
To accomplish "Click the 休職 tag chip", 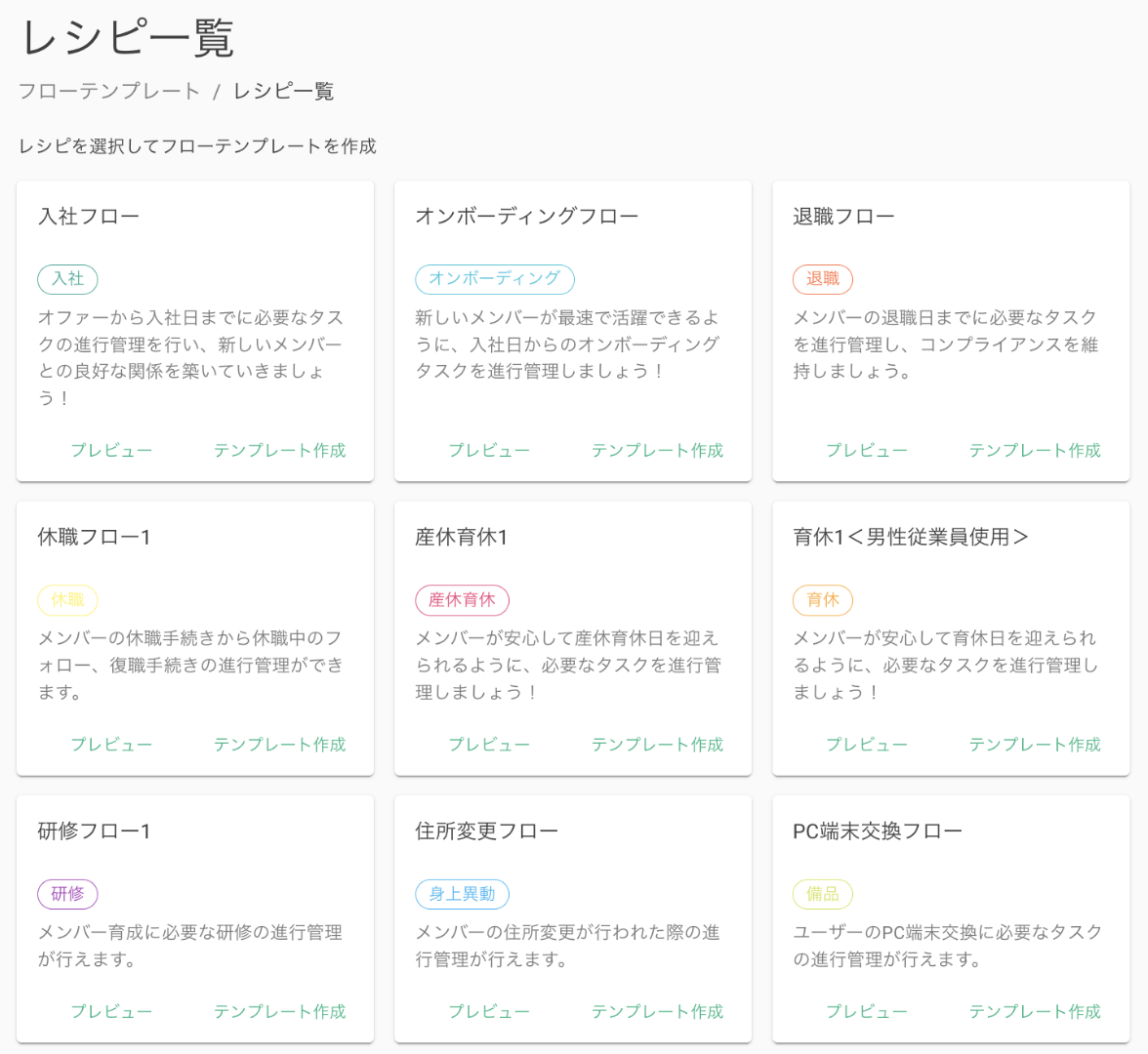I will [x=67, y=600].
